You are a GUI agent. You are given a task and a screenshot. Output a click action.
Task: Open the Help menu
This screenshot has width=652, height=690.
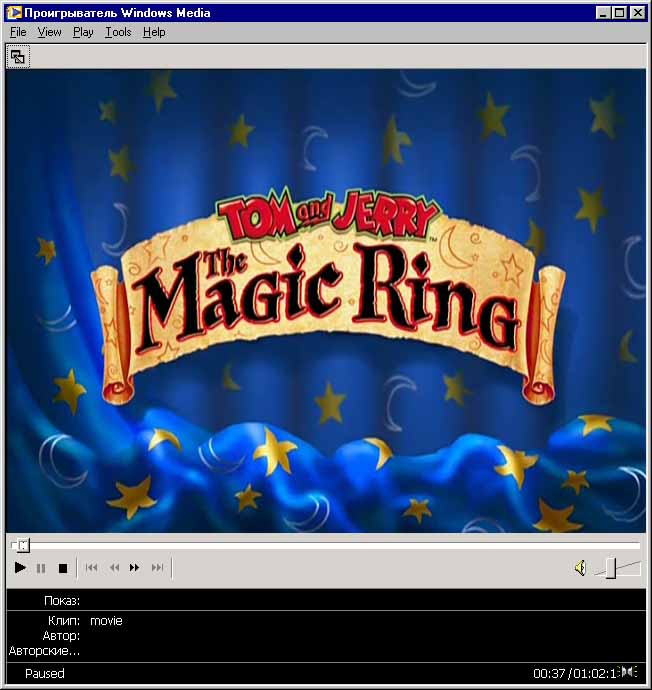coord(154,32)
